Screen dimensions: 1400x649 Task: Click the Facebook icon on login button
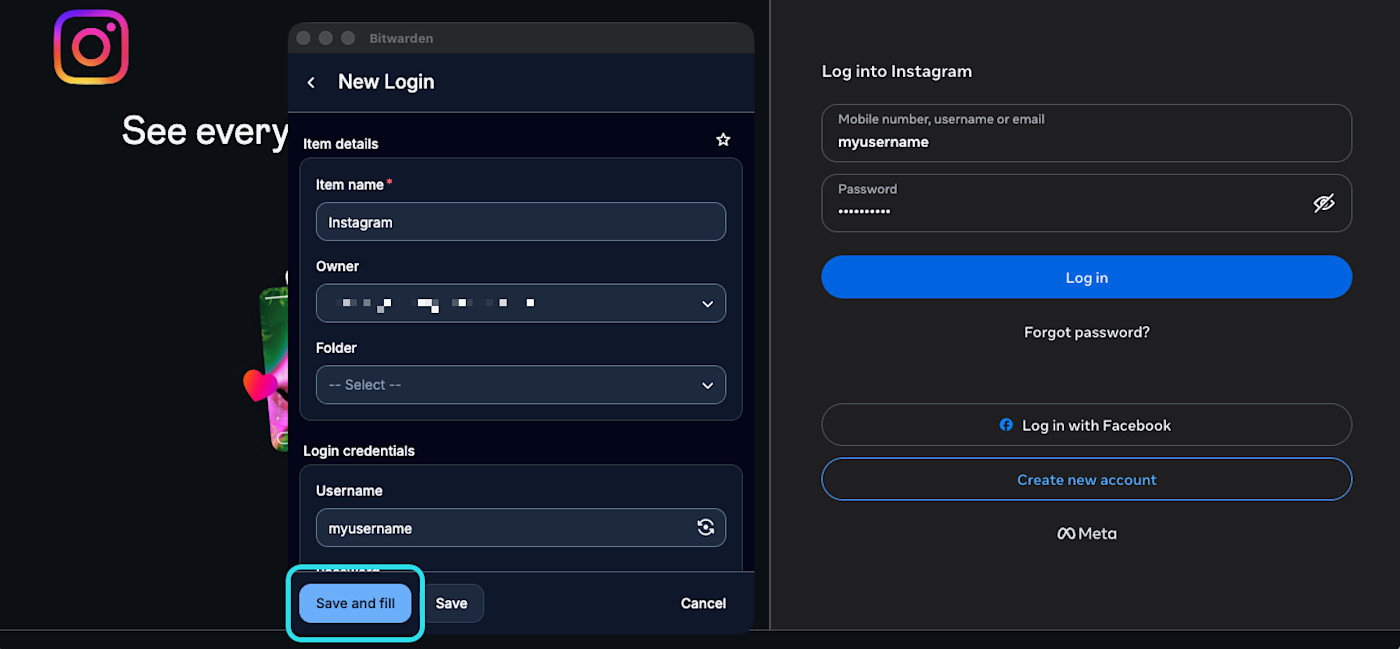pos(1006,425)
